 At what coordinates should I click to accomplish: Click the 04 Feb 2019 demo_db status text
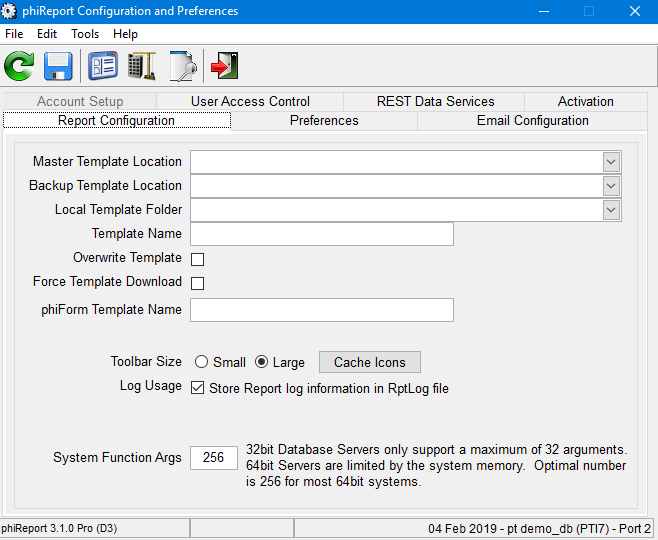(x=539, y=529)
